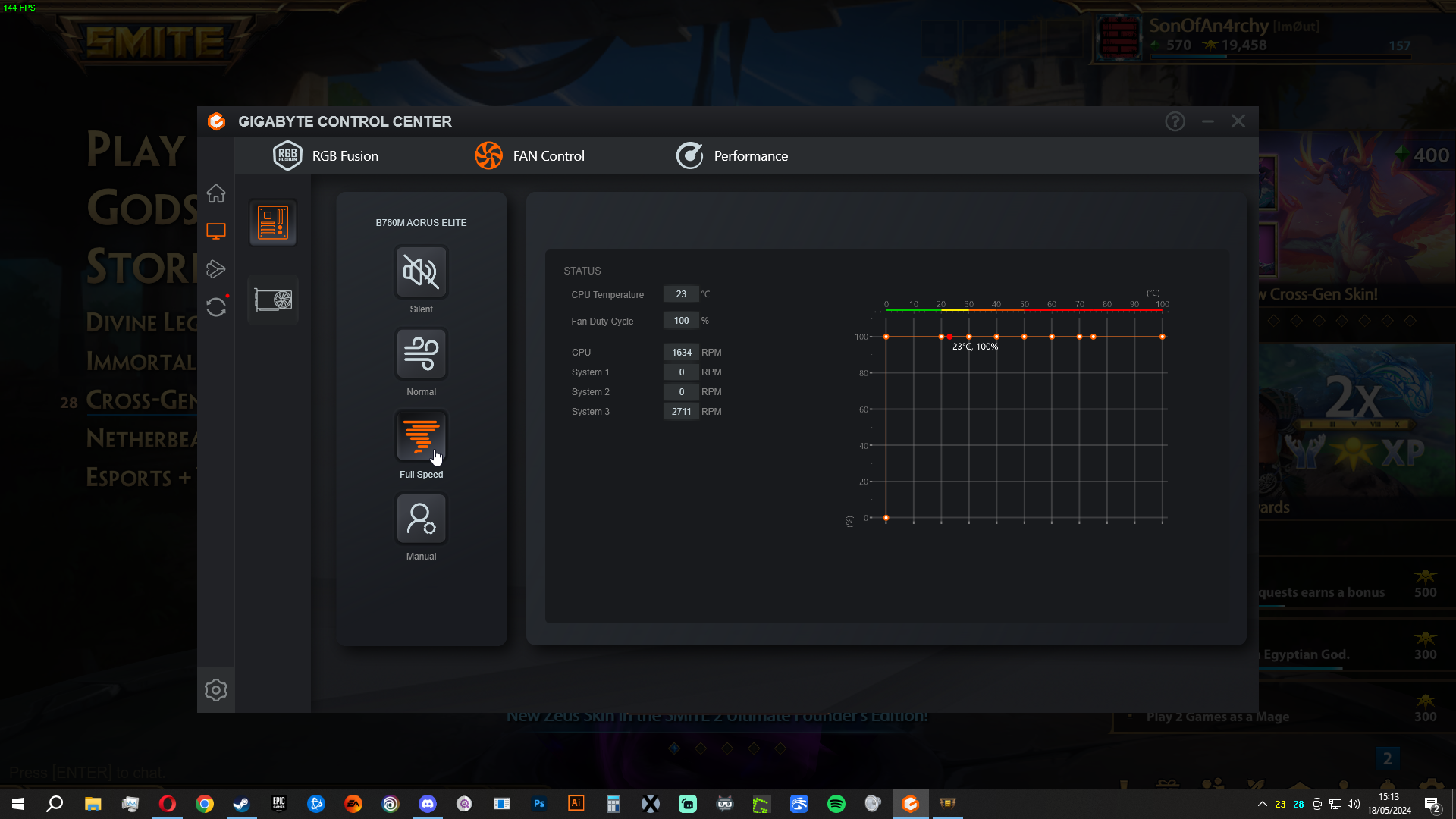Open Calculator from the taskbar
Viewport: 1456px width, 819px height.
click(613, 804)
